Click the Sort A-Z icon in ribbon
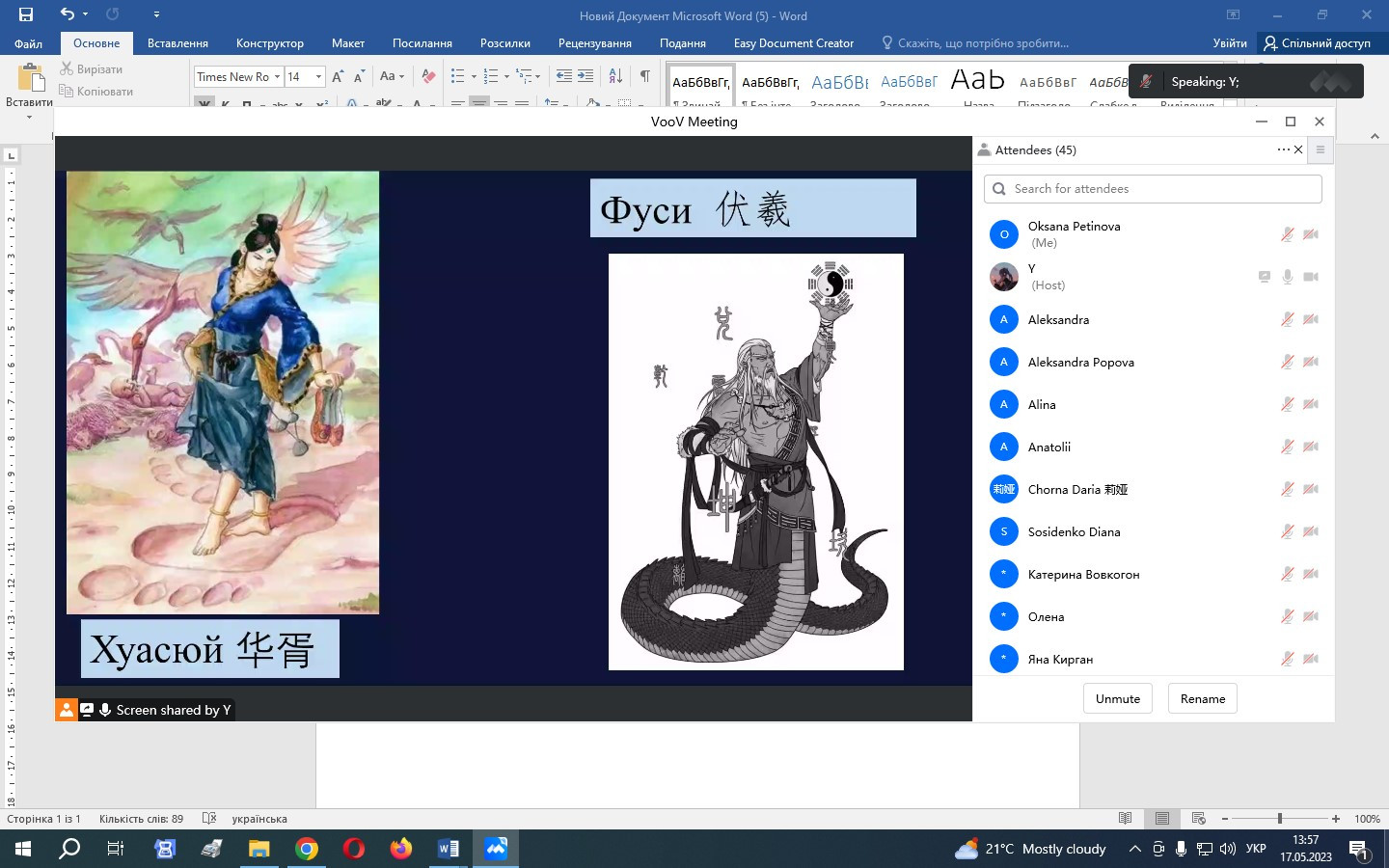 tap(615, 76)
